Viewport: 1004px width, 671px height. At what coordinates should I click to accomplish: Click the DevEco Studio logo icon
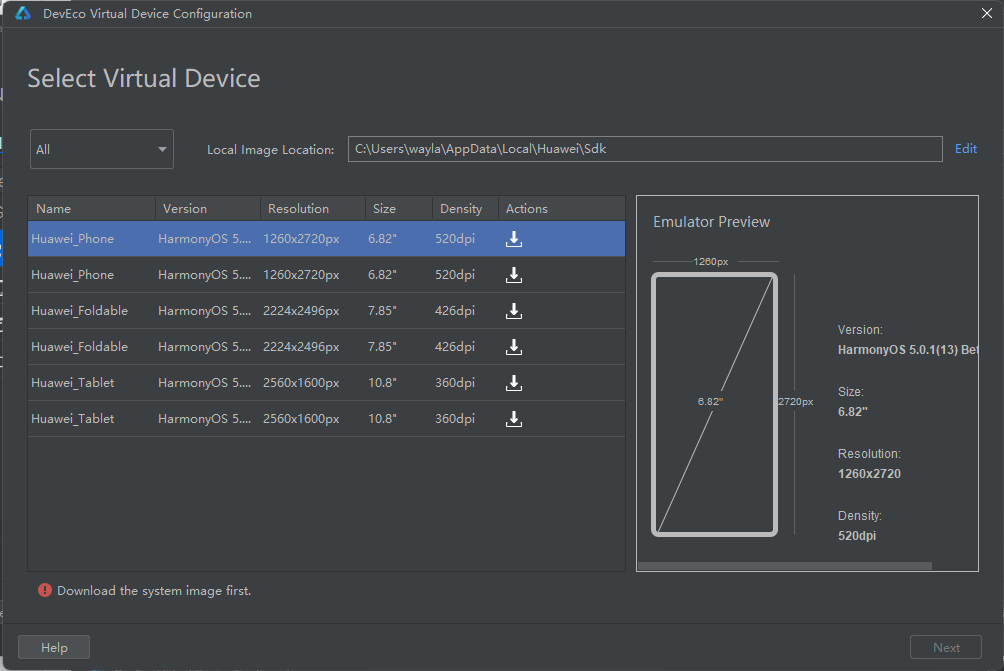(23, 14)
